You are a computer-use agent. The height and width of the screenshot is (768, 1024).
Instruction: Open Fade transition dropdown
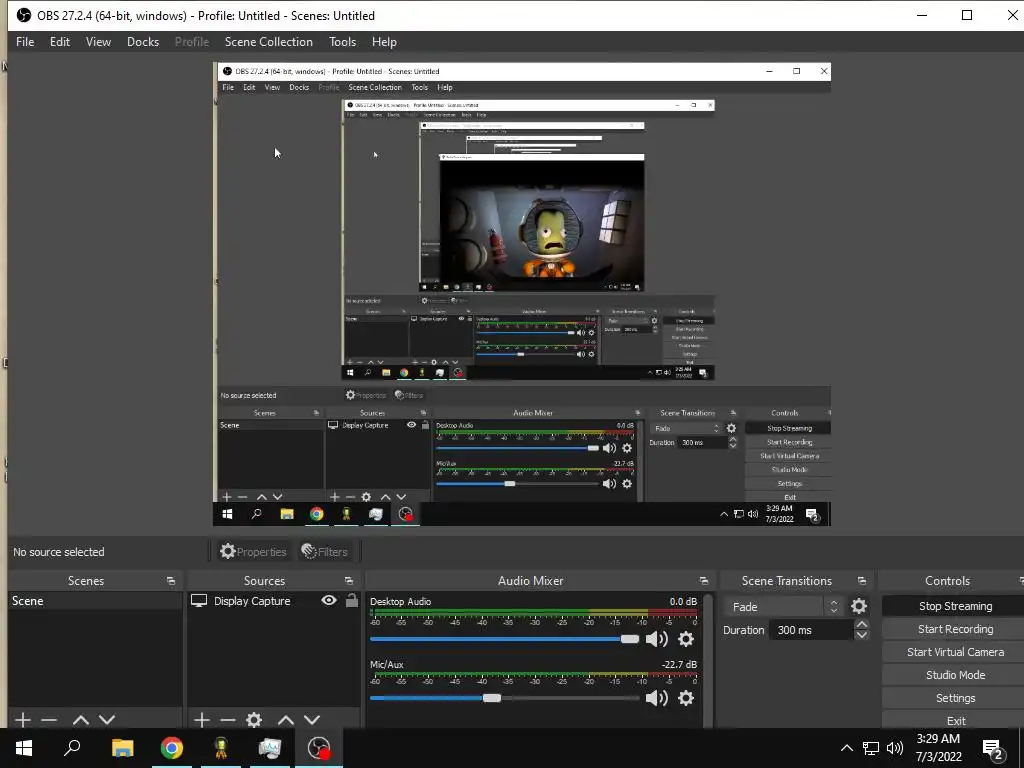[784, 607]
